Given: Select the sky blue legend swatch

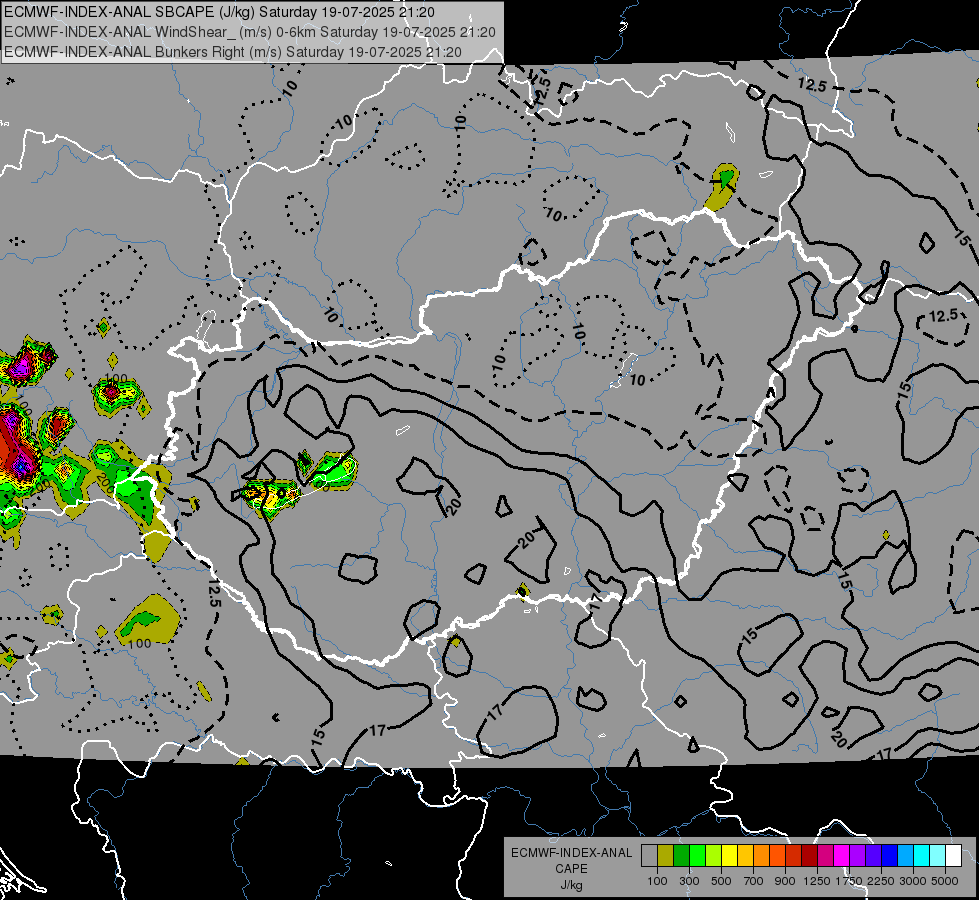Looking at the screenshot, I should click(905, 856).
